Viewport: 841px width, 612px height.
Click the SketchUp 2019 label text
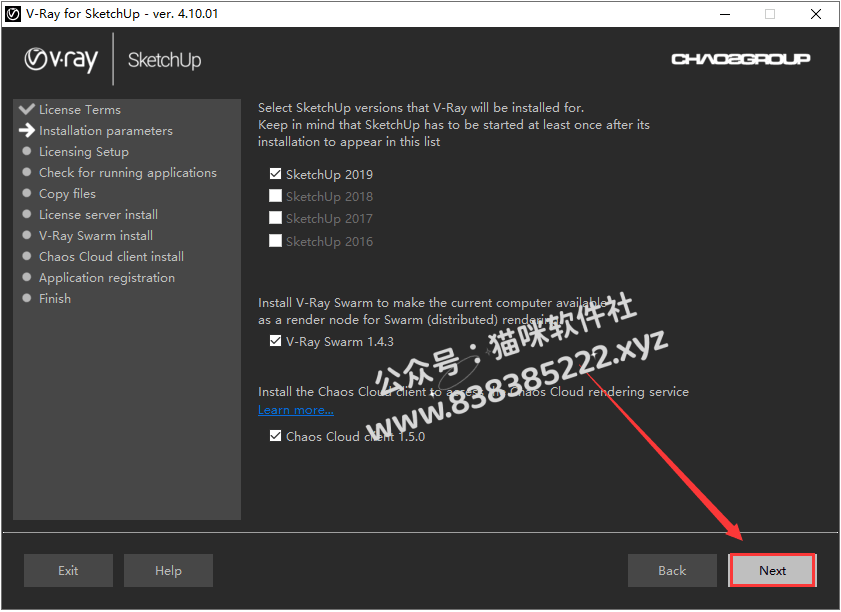329,175
